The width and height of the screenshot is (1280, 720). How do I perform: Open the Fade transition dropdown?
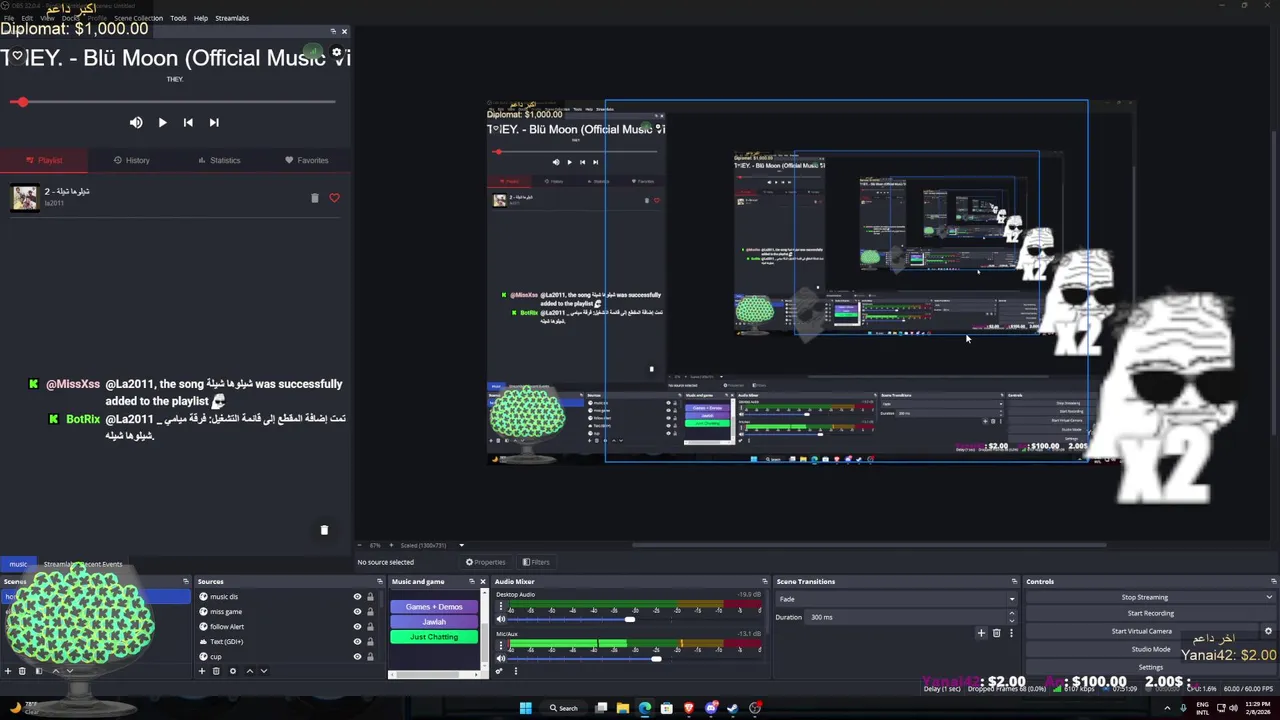896,599
